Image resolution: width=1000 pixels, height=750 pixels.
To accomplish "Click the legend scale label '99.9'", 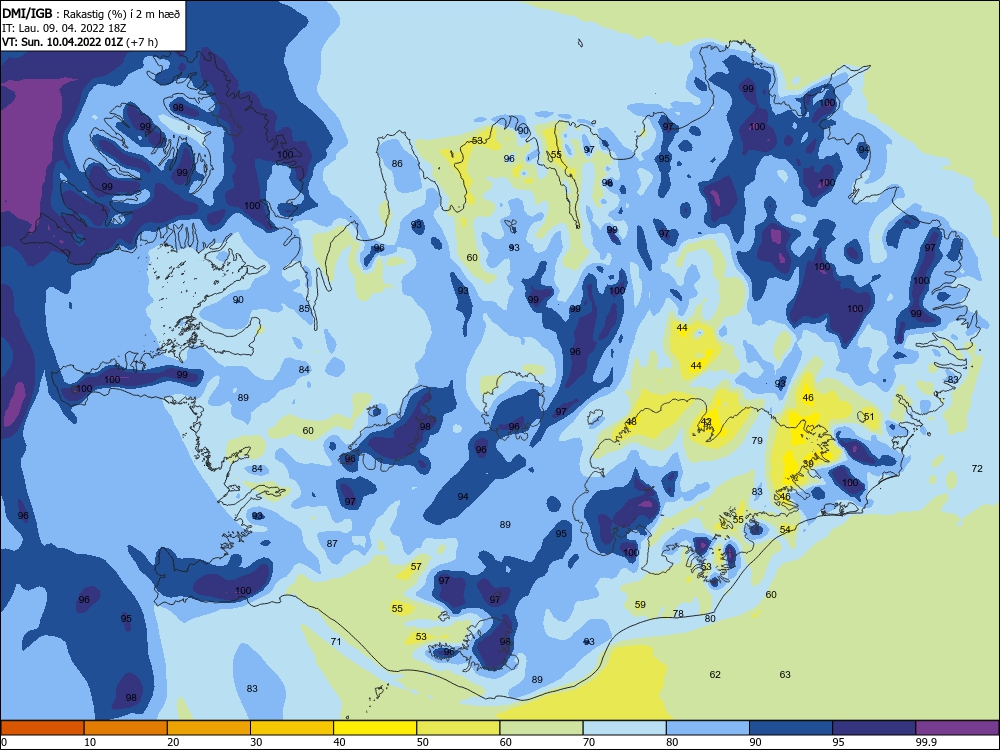I will pos(925,742).
